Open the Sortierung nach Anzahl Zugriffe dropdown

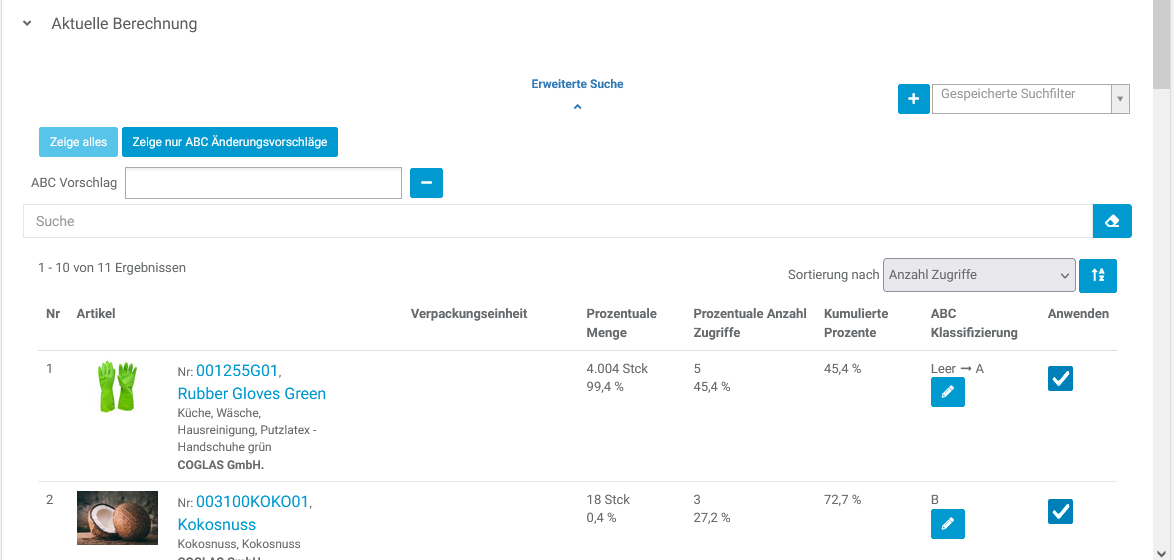pos(979,275)
